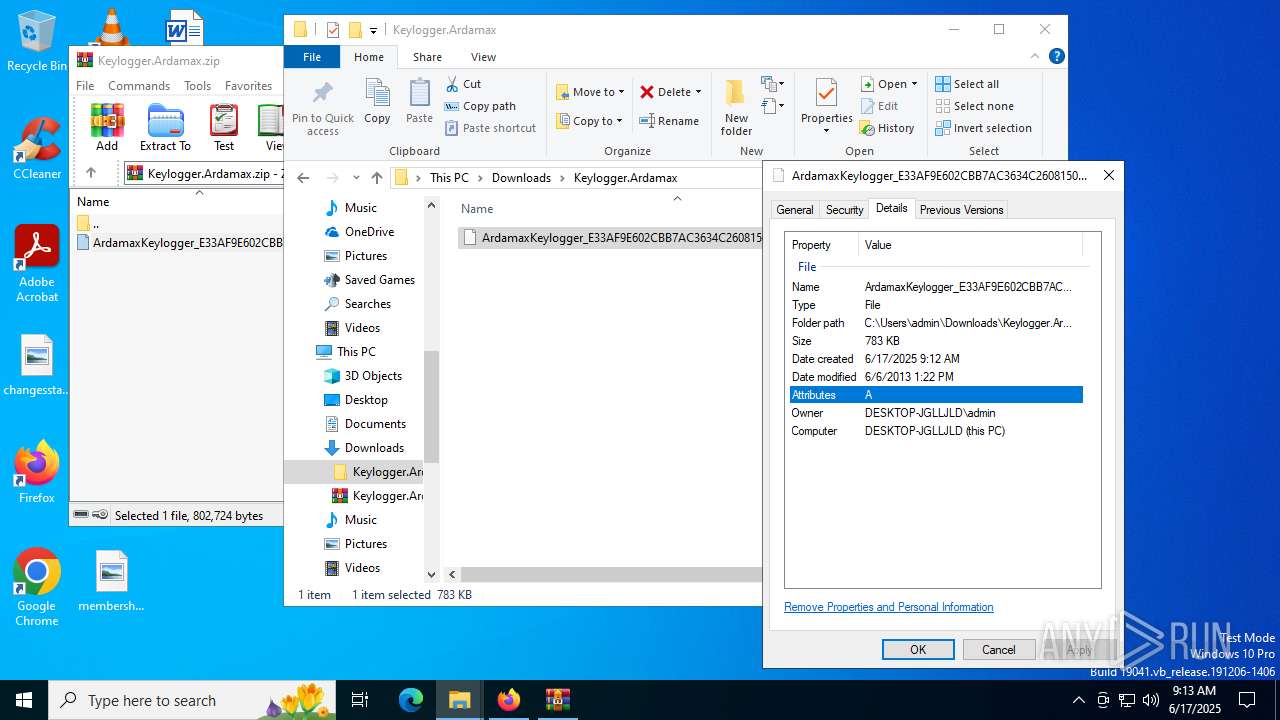Click the Name column header in Explorer

[x=477, y=209]
